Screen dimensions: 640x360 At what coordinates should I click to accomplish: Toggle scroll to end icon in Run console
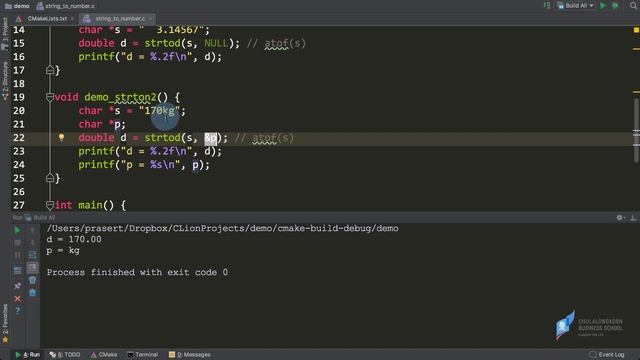[x=32, y=268]
